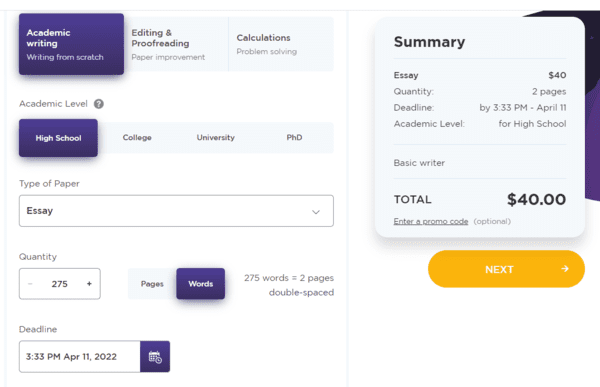Choose PhD academic level
The width and height of the screenshot is (600, 387).
294,137
